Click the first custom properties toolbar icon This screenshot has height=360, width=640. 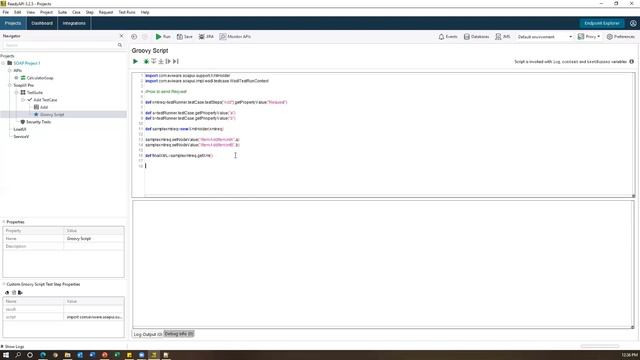[x=7, y=293]
